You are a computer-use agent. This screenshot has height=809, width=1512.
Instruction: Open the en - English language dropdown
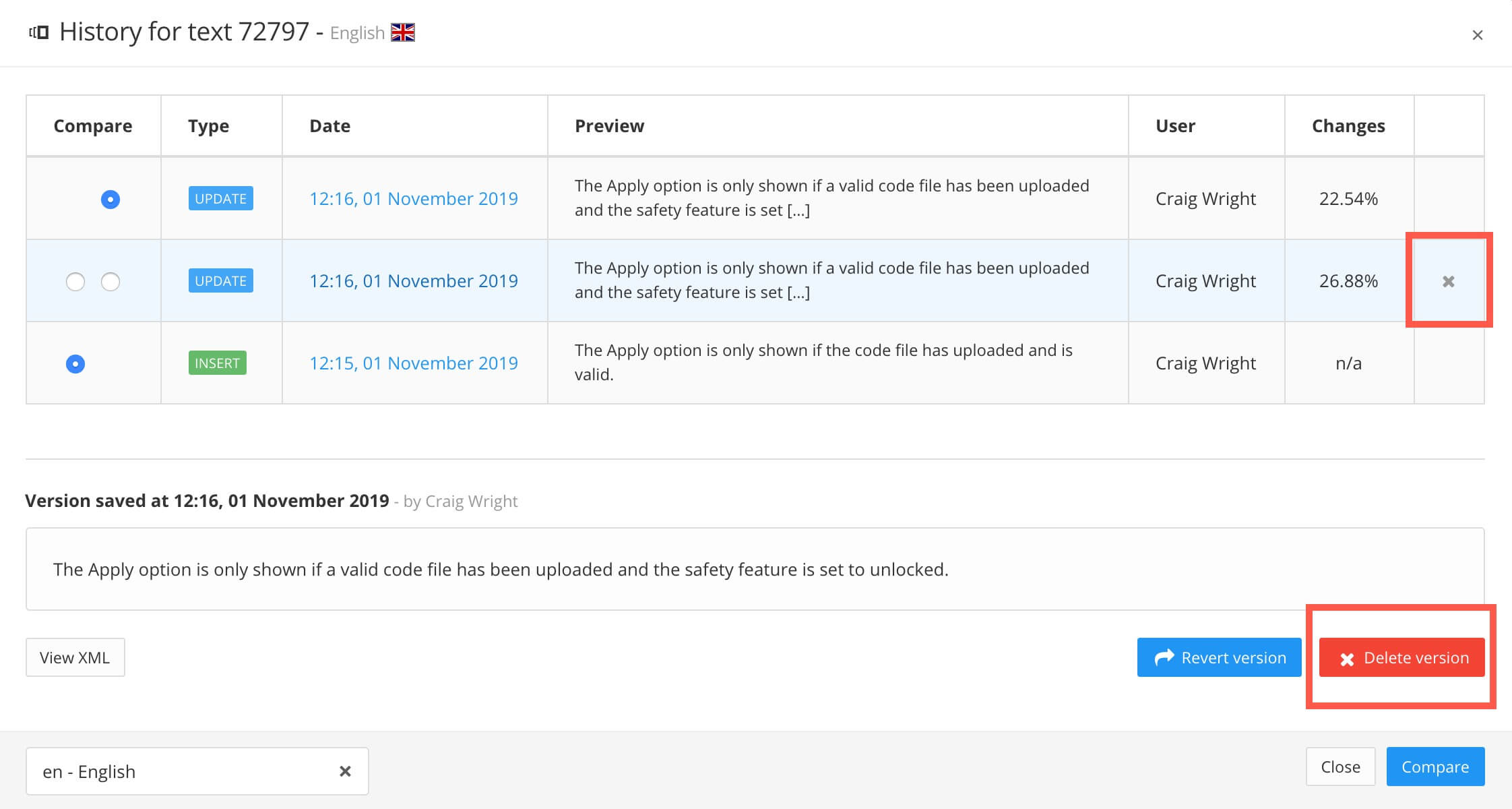(x=182, y=771)
